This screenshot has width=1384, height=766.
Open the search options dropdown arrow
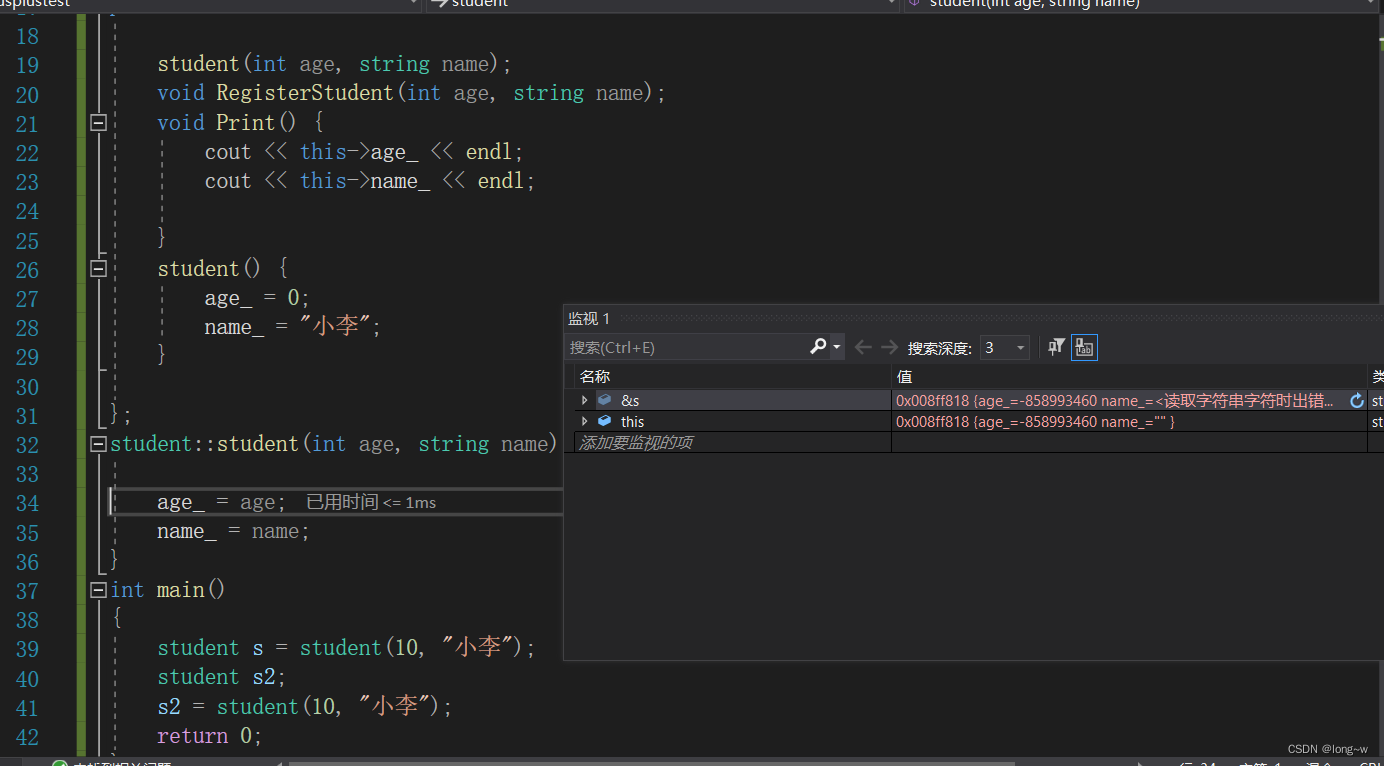tap(837, 348)
